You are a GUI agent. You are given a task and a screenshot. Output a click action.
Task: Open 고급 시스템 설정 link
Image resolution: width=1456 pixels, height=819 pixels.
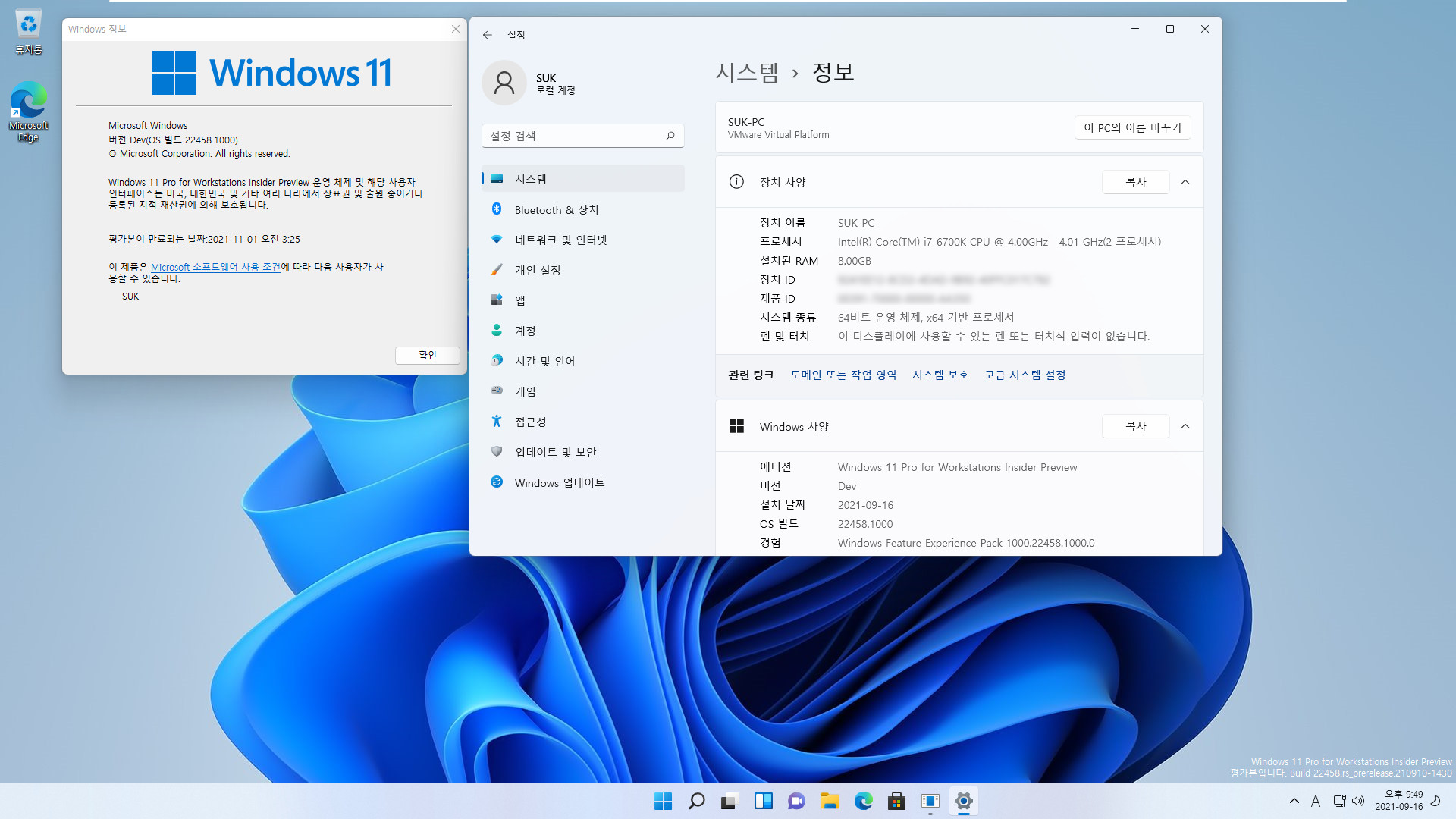click(1025, 375)
